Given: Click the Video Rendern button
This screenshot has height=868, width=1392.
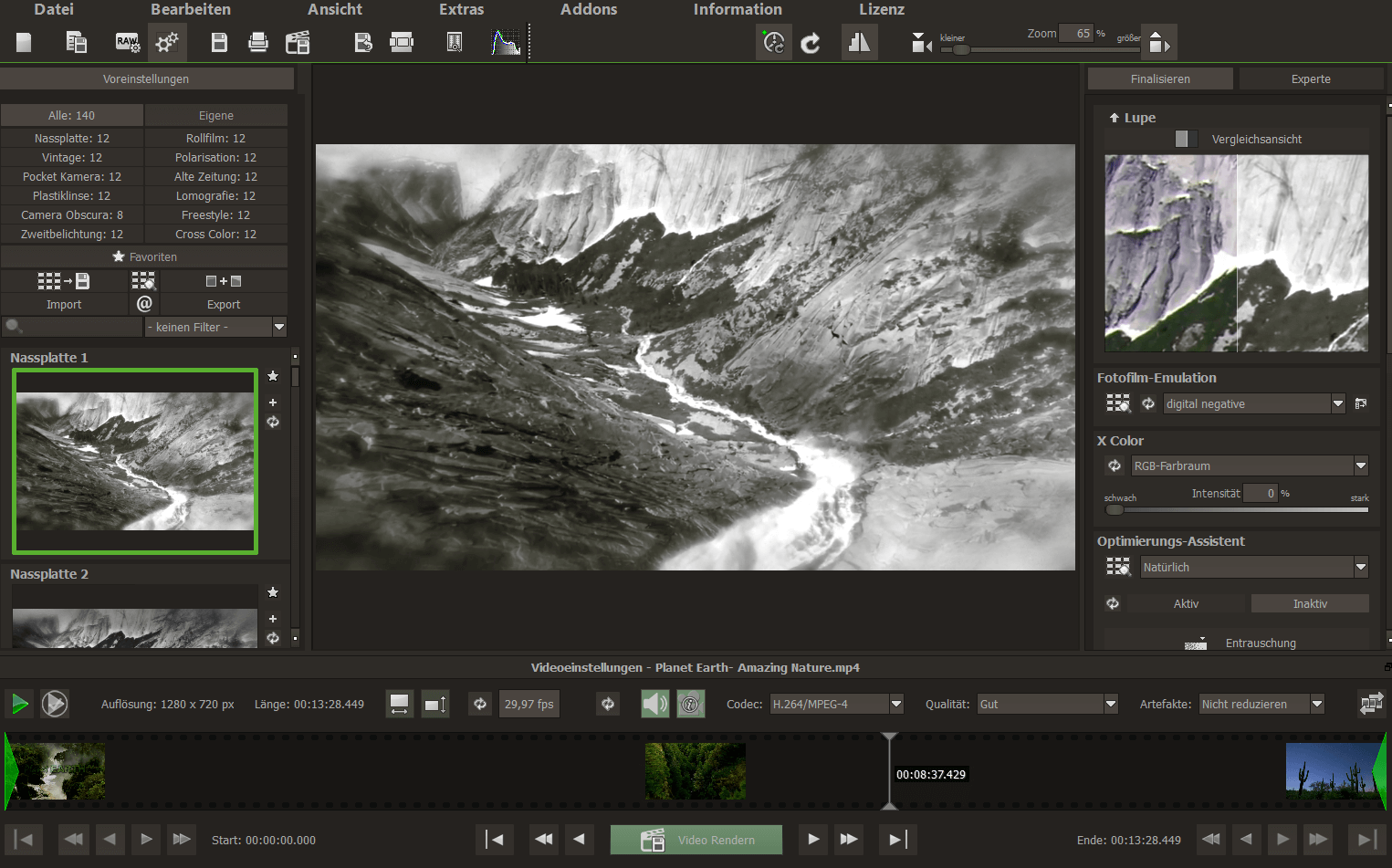Looking at the screenshot, I should 696,840.
